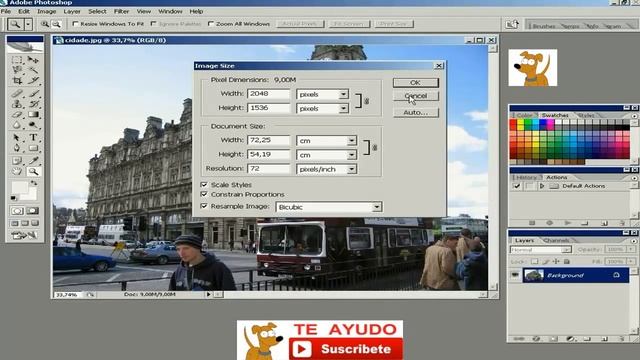Uncheck Resample Image checkbox
Screen dimensions: 640x360
pos(204,207)
